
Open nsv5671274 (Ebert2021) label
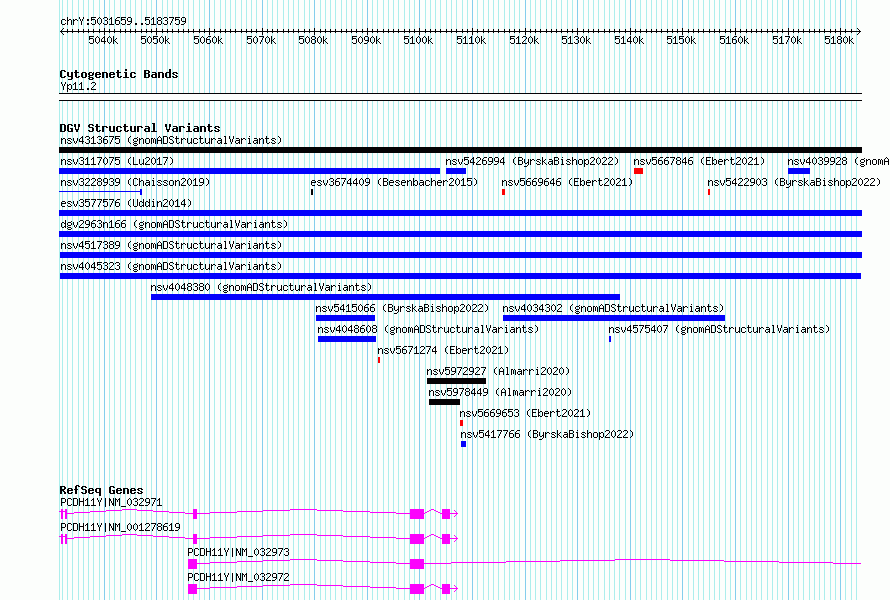(x=443, y=350)
